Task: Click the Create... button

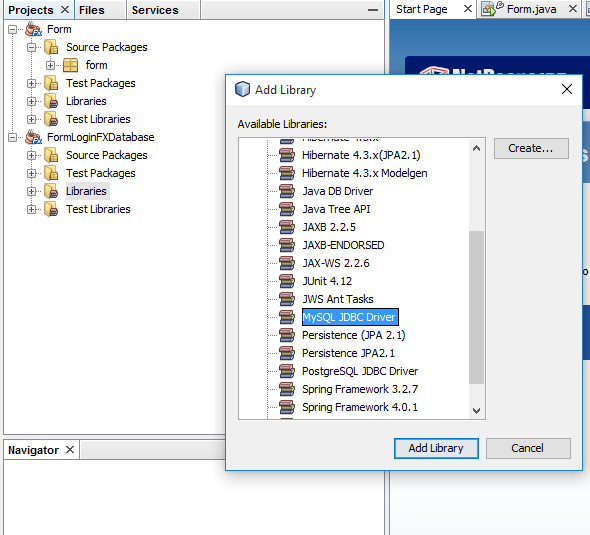Action: click(531, 148)
